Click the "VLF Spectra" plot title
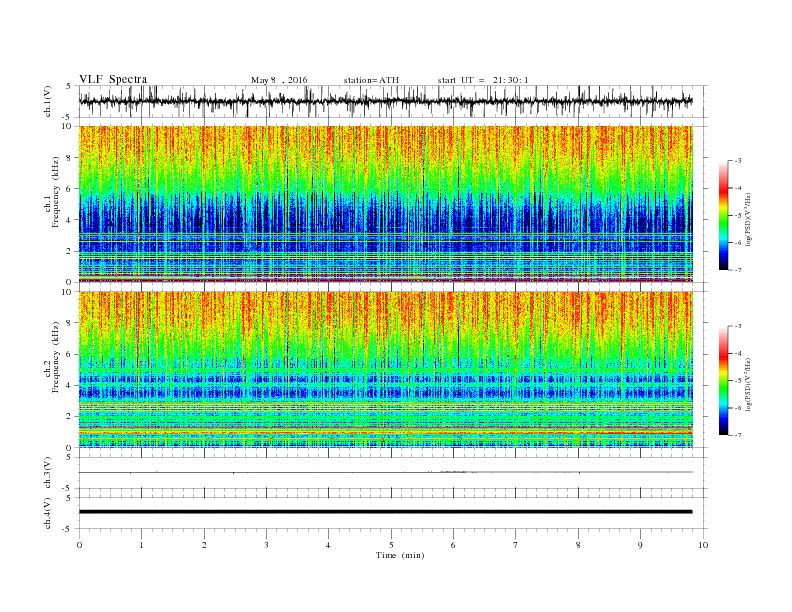792x612 pixels. (113, 79)
